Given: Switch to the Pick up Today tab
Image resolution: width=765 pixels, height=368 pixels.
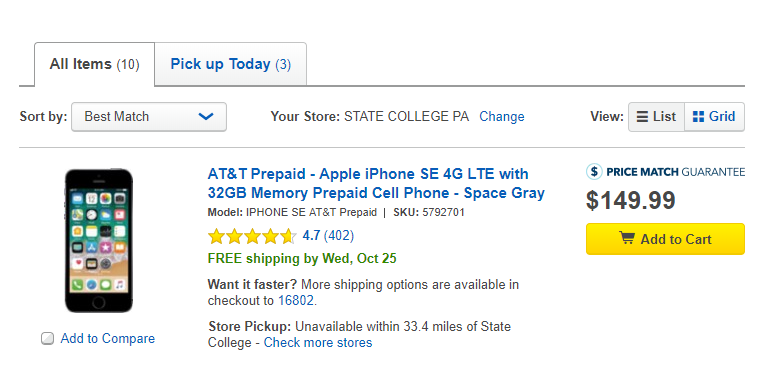Looking at the screenshot, I should [231, 64].
